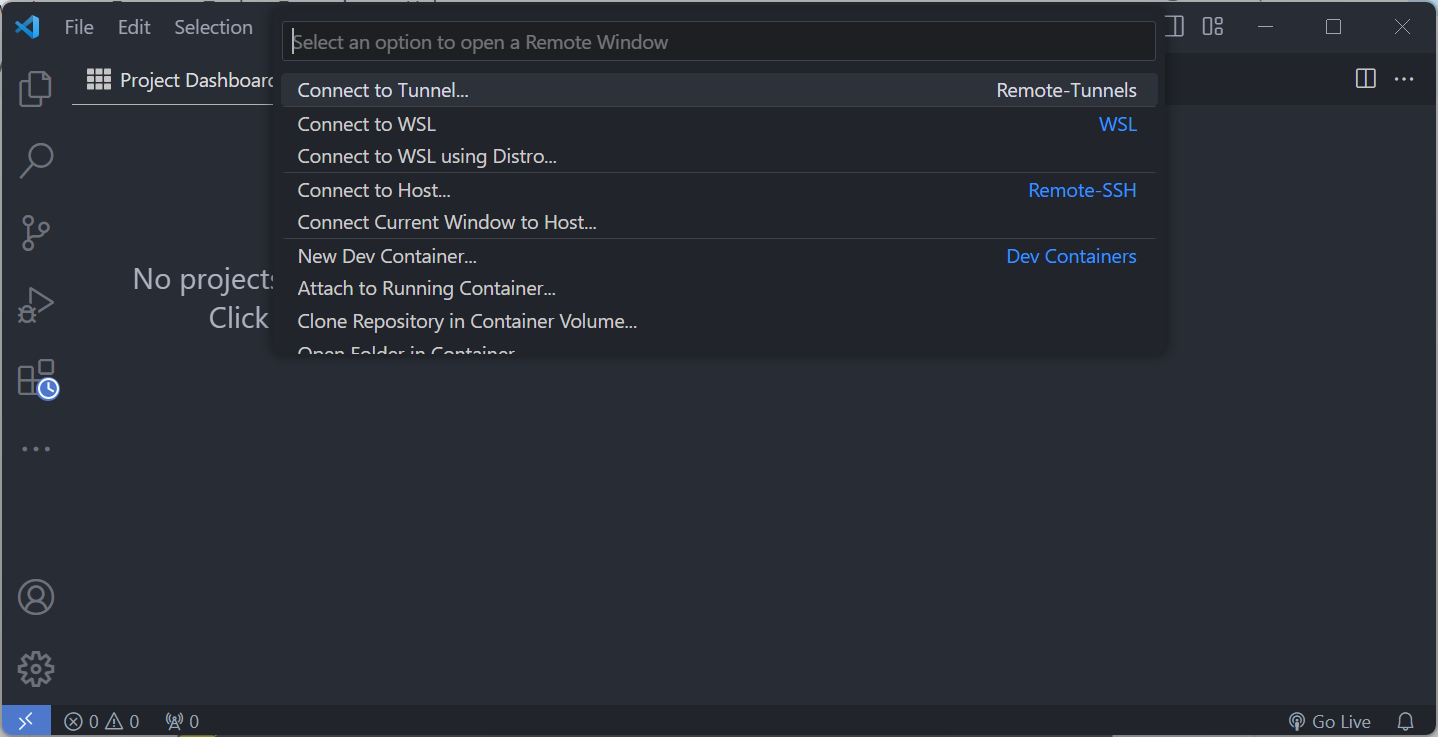Choose Attach to Running Container
Image resolution: width=1438 pixels, height=737 pixels.
coord(719,288)
